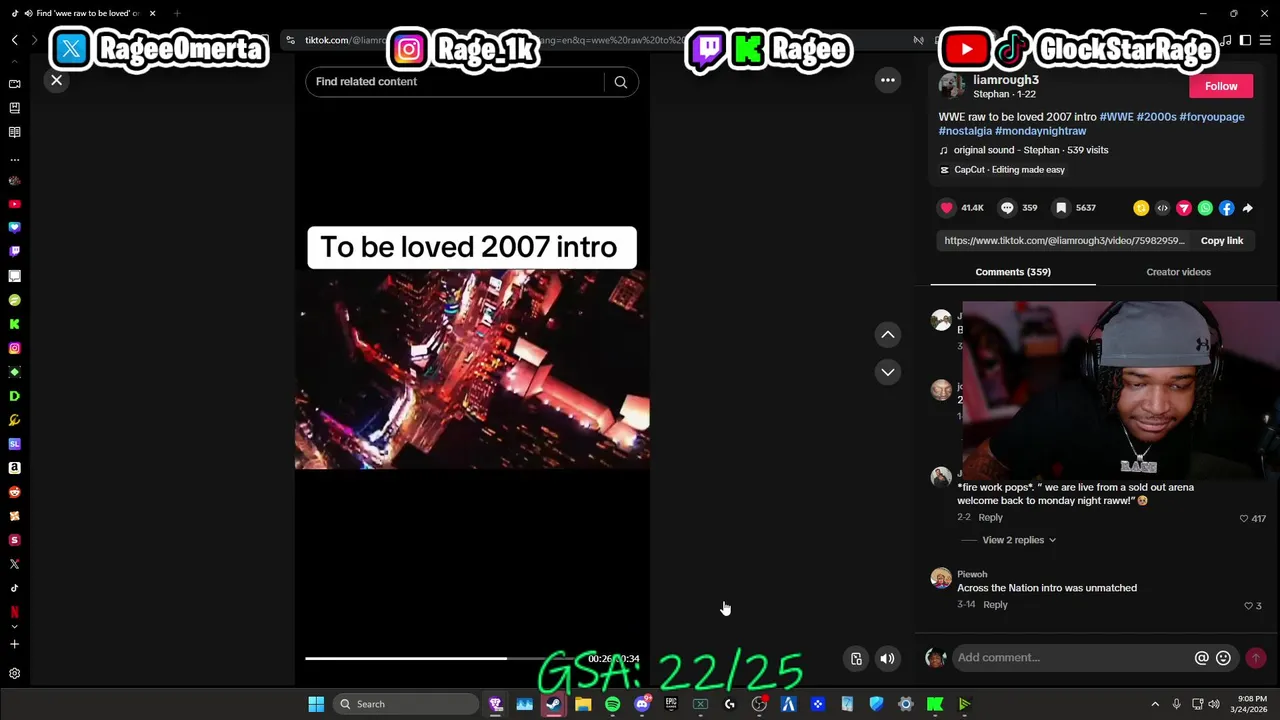This screenshot has width=1280, height=720.
Task: Select the Comments (359) tab
Action: 1013,272
